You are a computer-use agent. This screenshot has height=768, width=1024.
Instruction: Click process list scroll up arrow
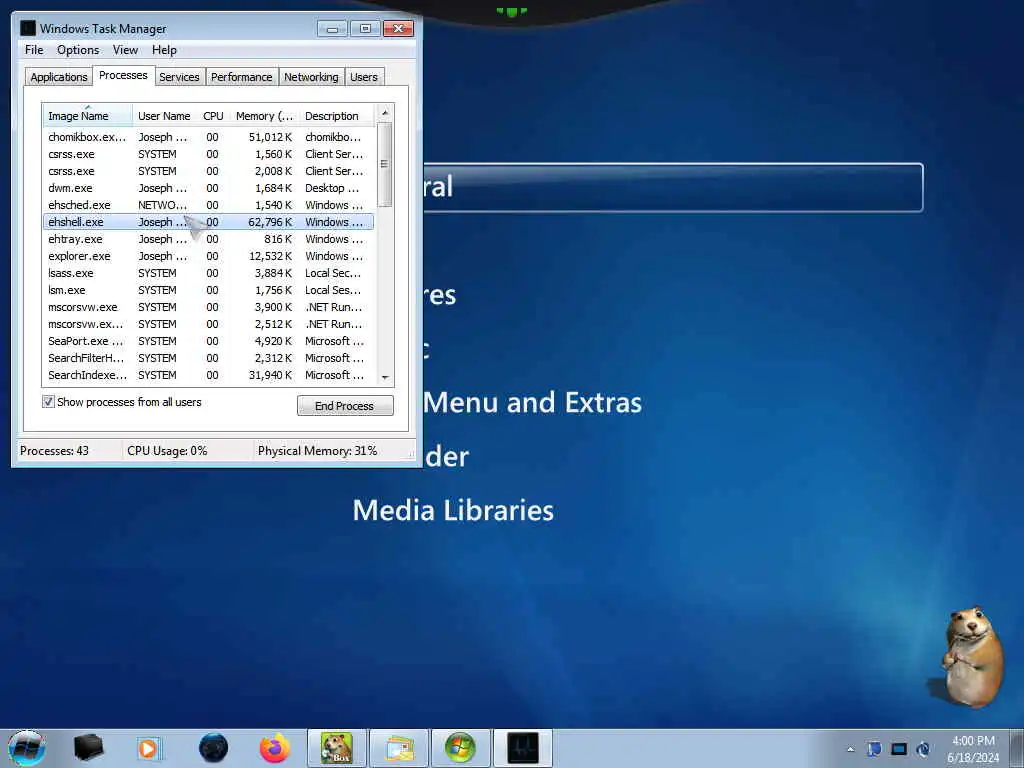[385, 112]
